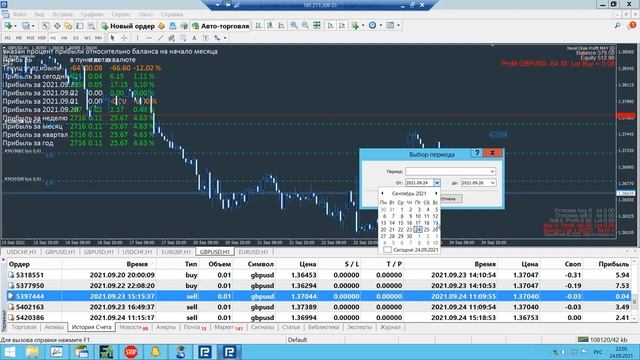
Task: Go to next month in calendar
Action: [436, 193]
